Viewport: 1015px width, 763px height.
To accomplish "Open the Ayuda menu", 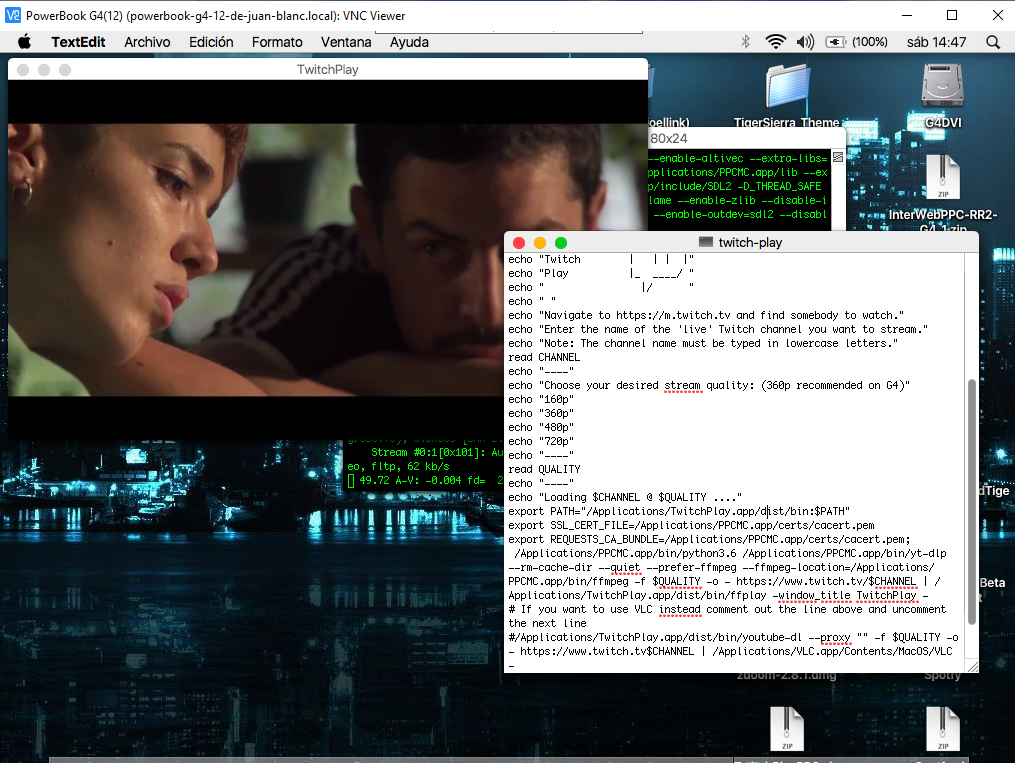I will pyautogui.click(x=409, y=42).
